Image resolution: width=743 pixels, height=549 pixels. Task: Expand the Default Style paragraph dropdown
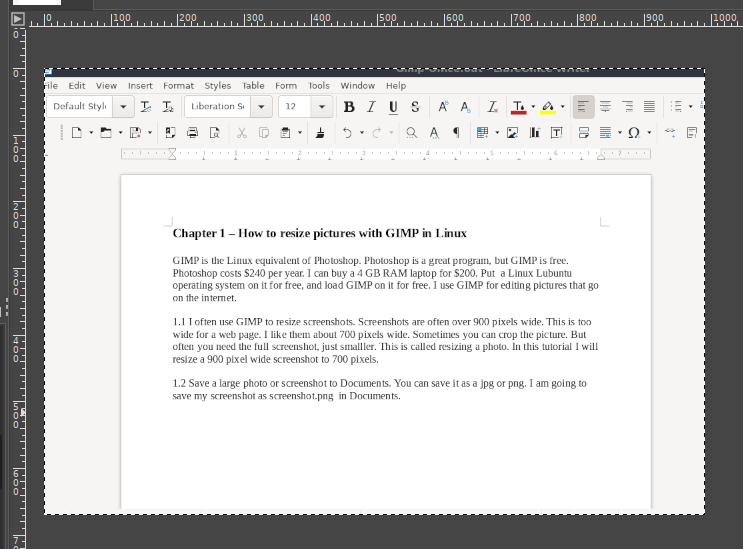click(x=123, y=107)
